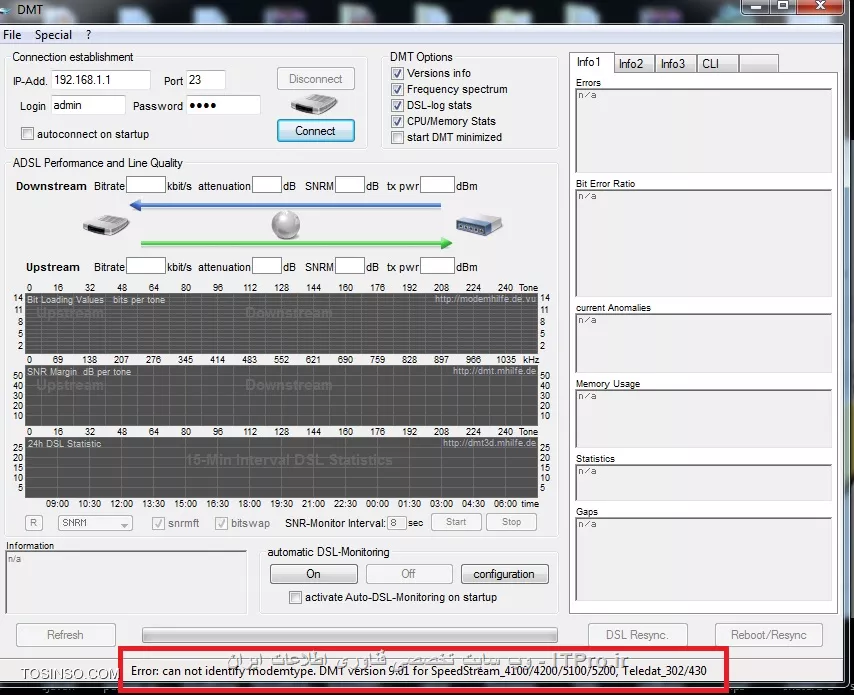Screen dimensions: 854x695
Task: Open the File menu
Action: [12, 35]
